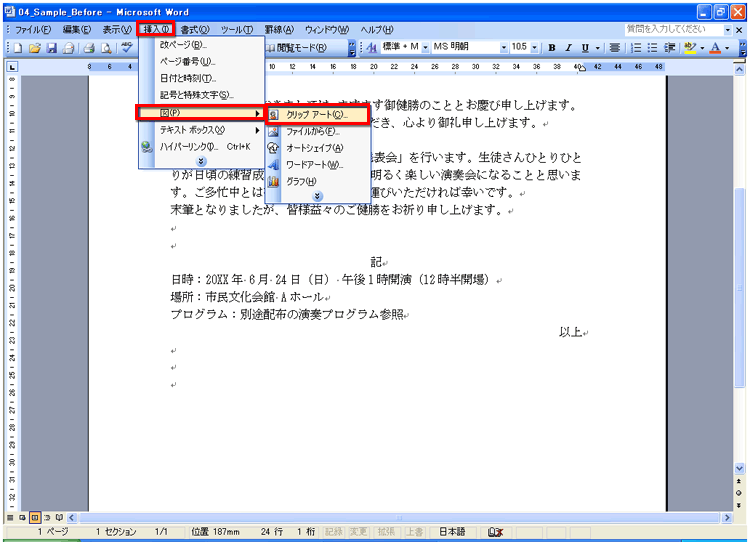This screenshot has height=542, width=750.
Task: Open the ヘルプ(H) menu
Action: [x=377, y=29]
